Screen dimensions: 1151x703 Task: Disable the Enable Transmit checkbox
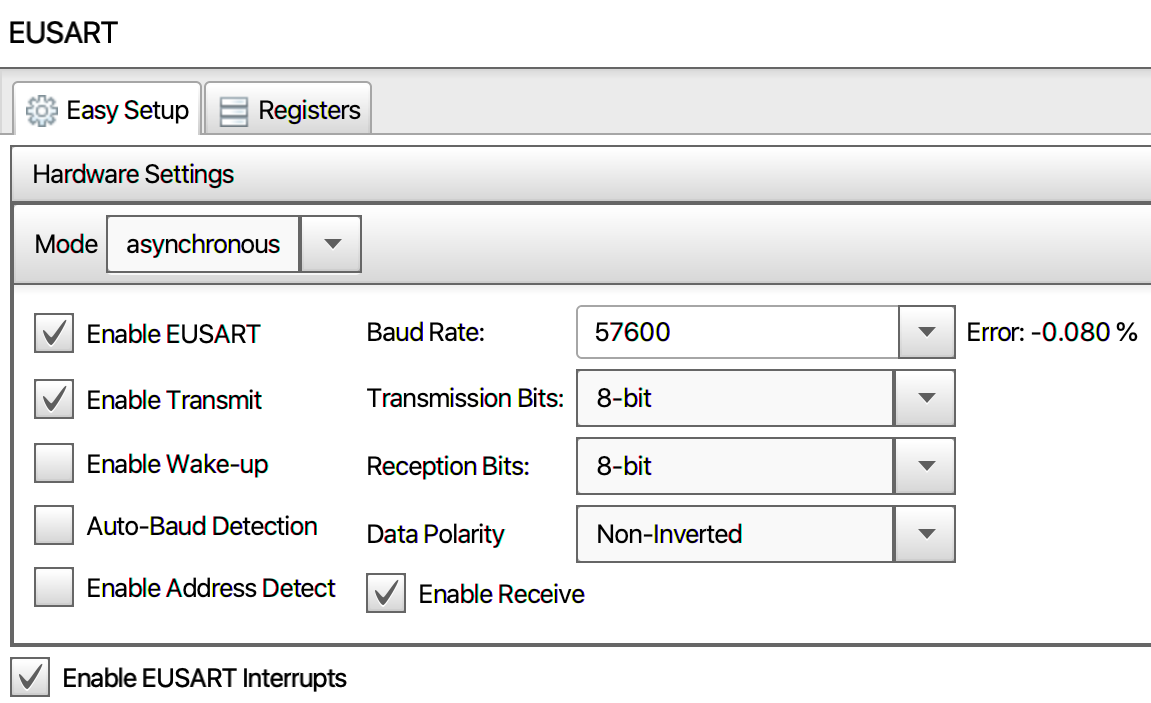[x=54, y=399]
